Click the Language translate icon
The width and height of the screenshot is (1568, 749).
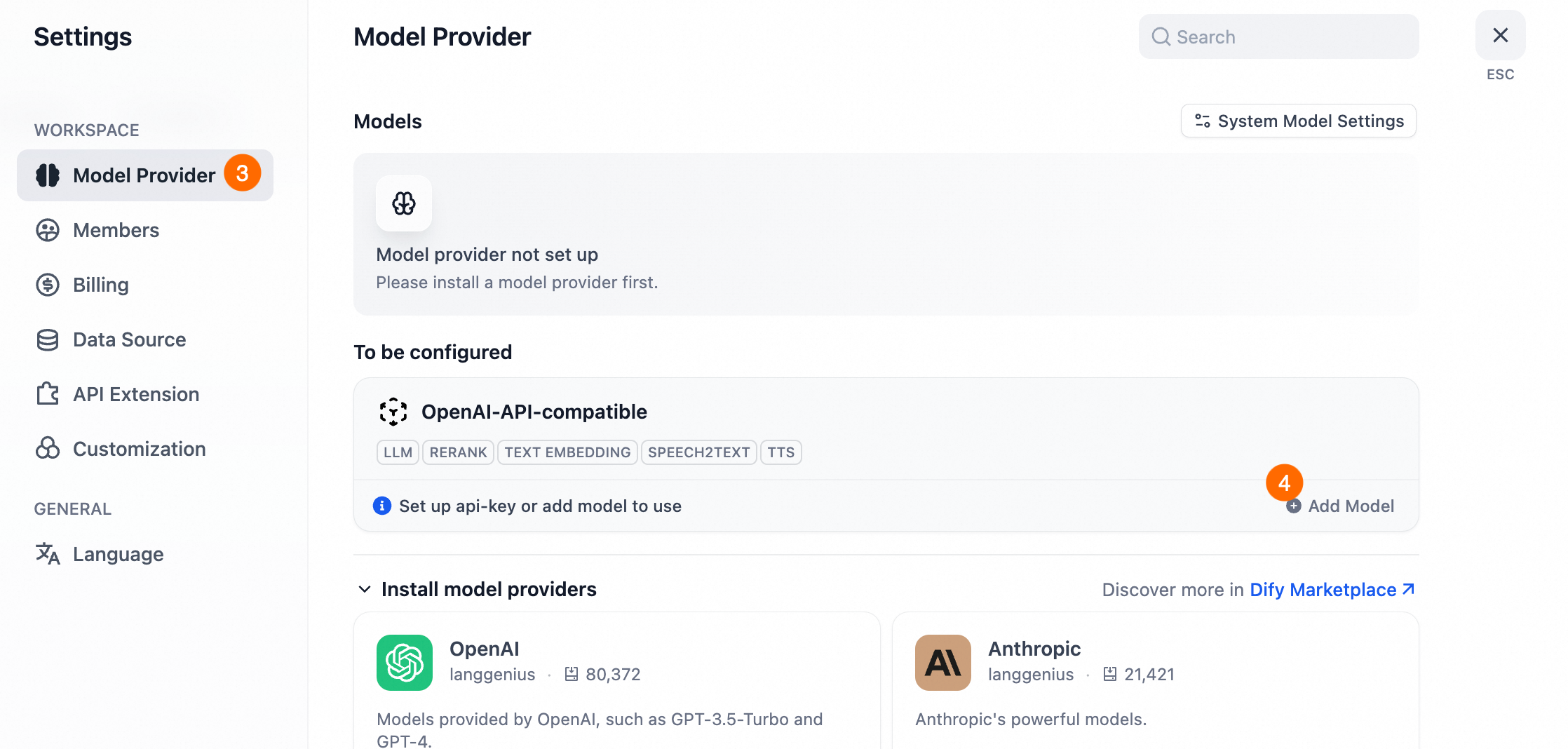(48, 554)
